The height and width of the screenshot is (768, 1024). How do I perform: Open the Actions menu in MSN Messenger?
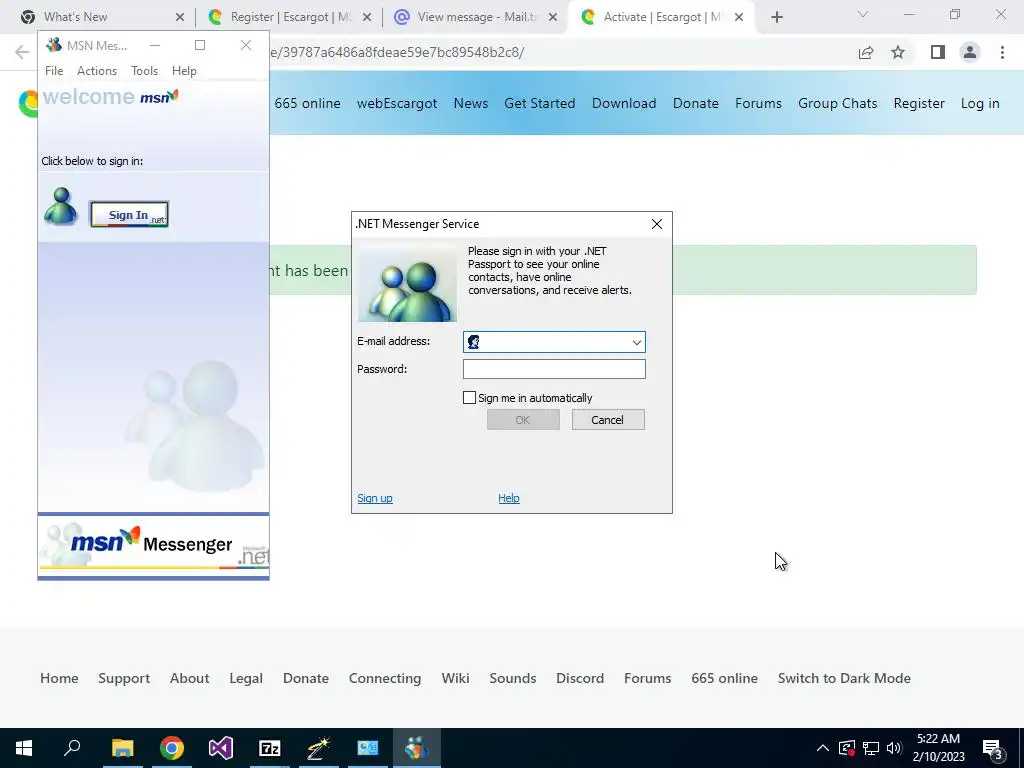97,71
